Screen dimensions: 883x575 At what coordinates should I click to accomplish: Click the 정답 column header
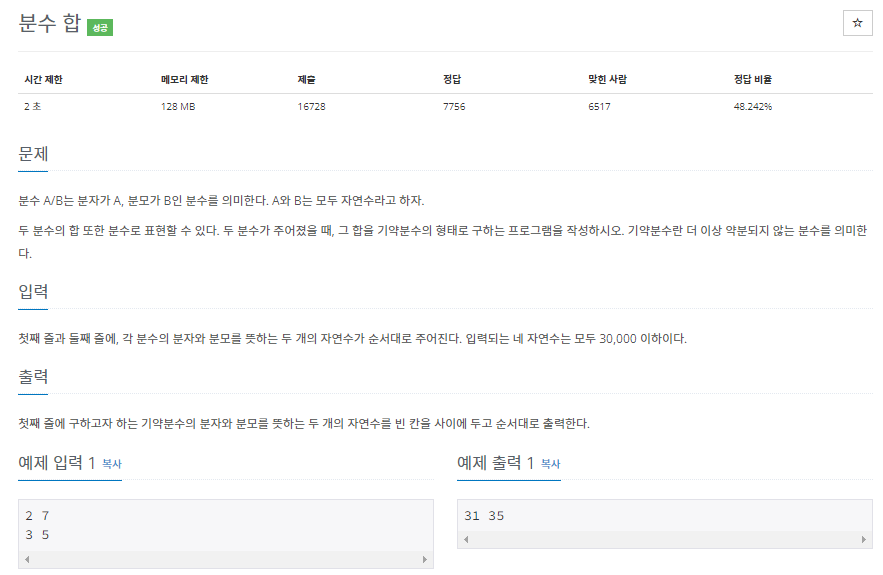(x=452, y=79)
